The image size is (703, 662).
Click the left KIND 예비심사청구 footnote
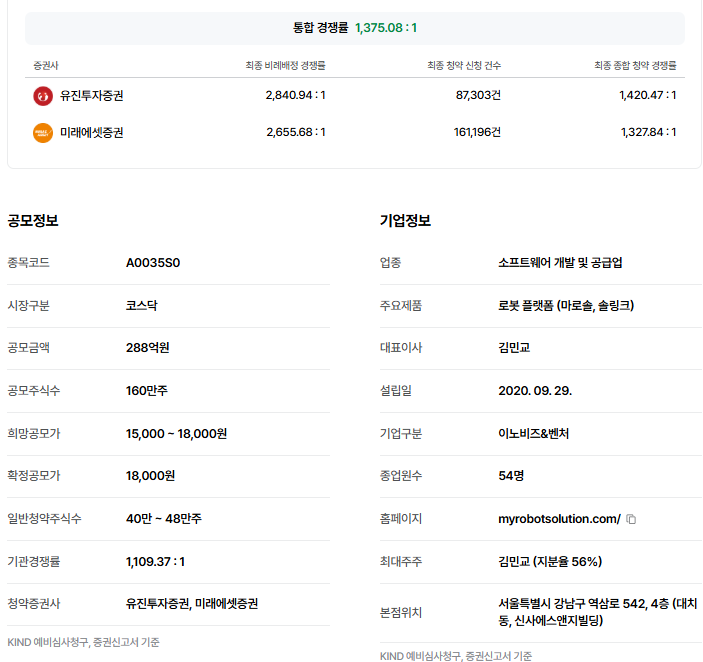(x=83, y=643)
